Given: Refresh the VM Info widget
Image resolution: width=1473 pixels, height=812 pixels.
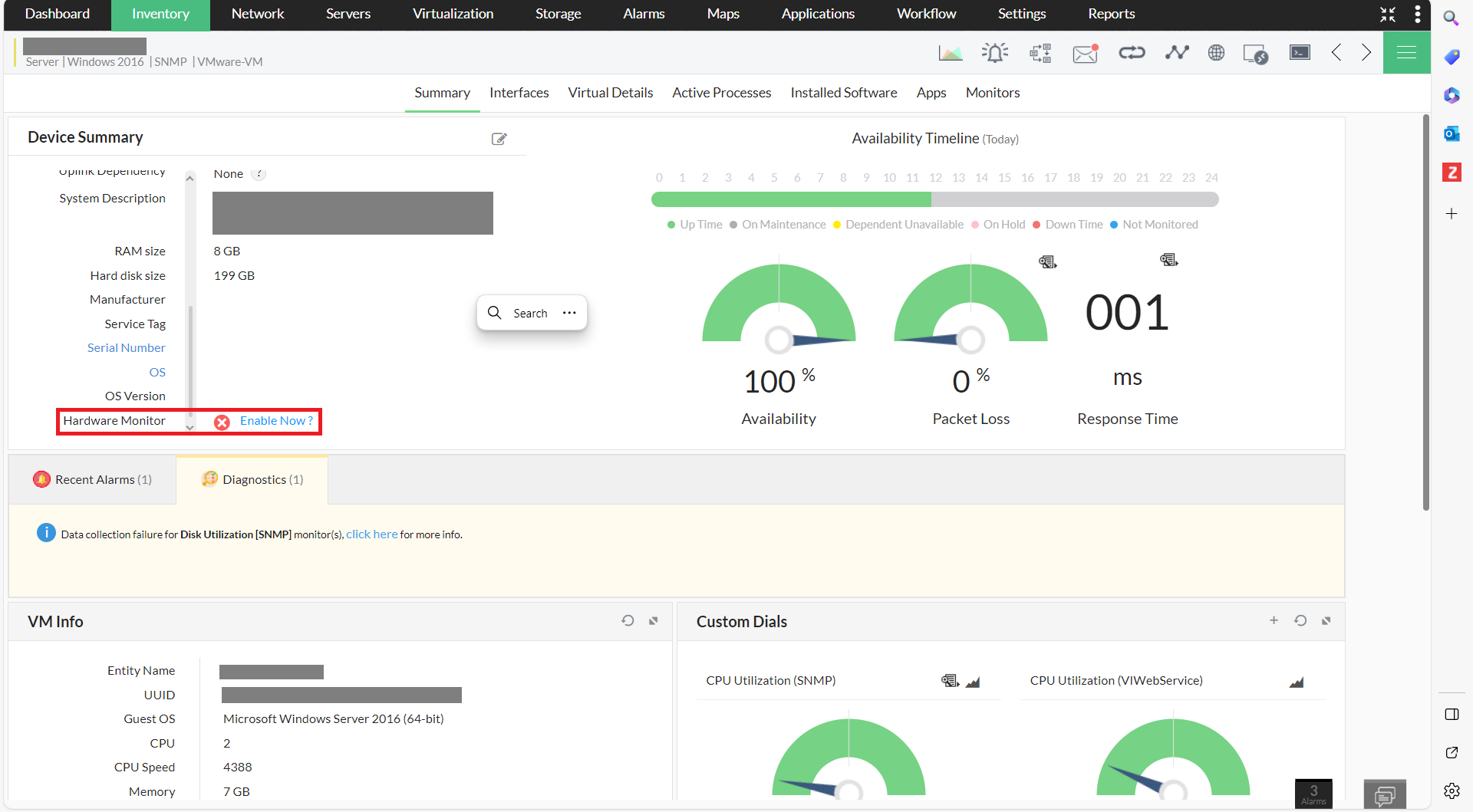Looking at the screenshot, I should [628, 621].
